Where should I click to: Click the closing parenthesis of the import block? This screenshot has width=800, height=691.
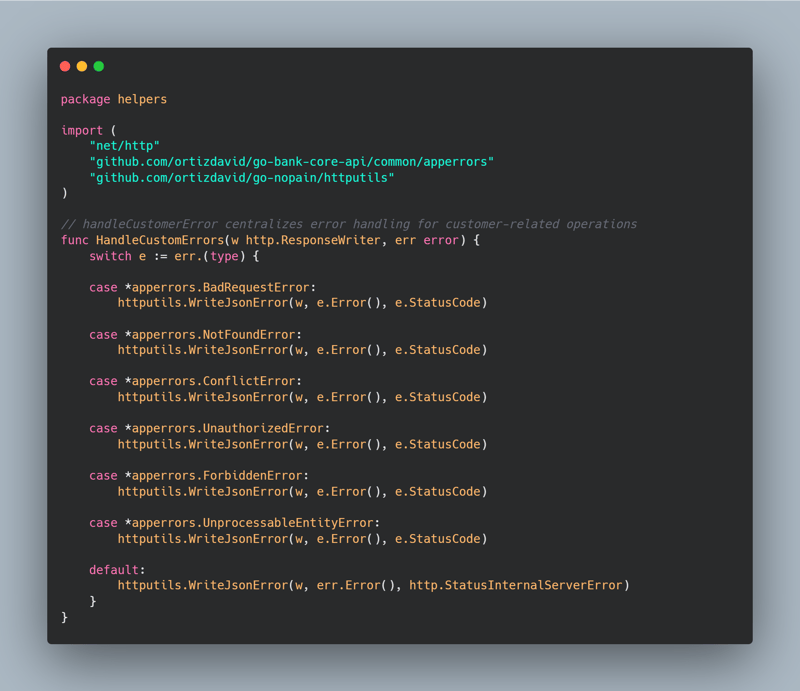[64, 193]
